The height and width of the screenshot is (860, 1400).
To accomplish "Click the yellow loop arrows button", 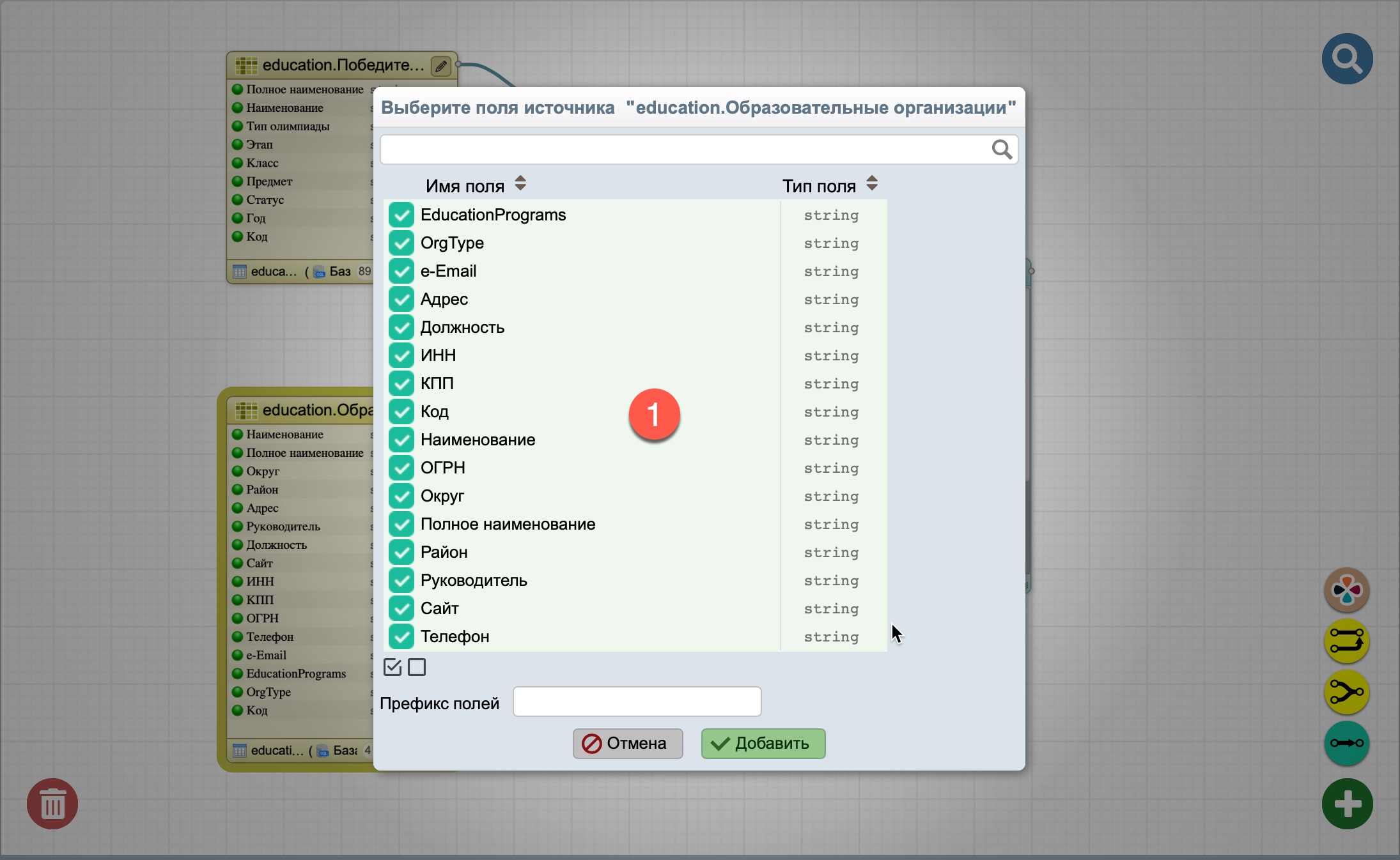I will (1346, 641).
